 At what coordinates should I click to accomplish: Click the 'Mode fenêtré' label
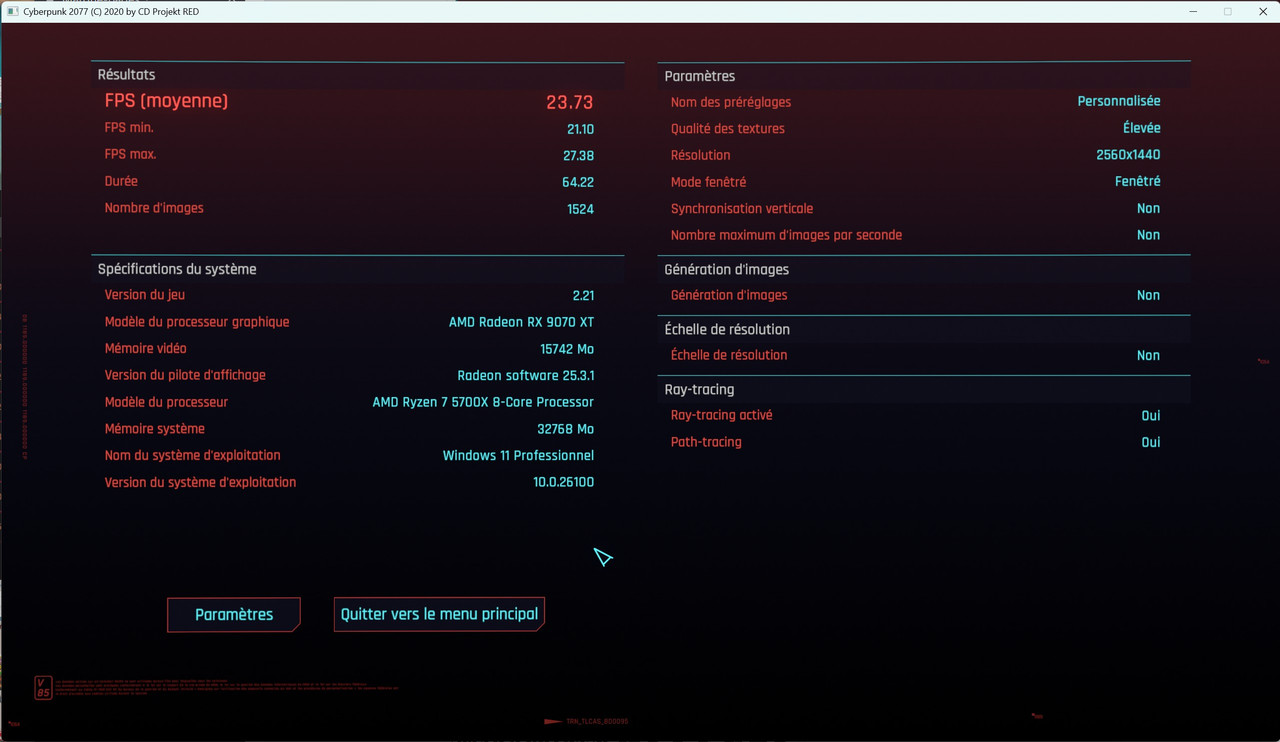click(x=708, y=182)
